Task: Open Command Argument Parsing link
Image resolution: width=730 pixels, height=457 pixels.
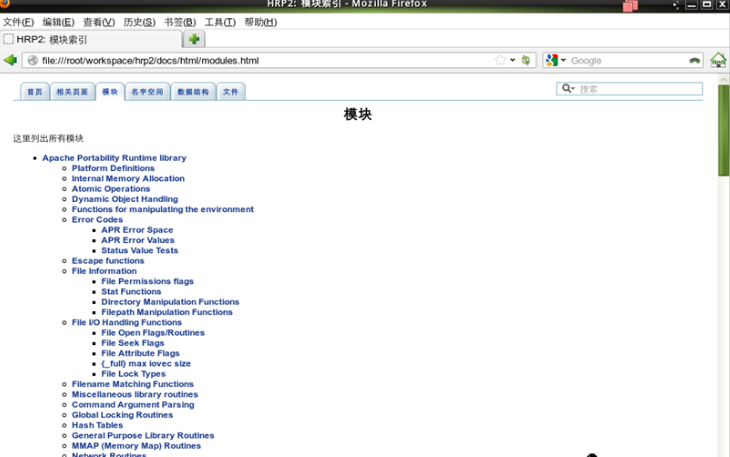Action: point(133,404)
